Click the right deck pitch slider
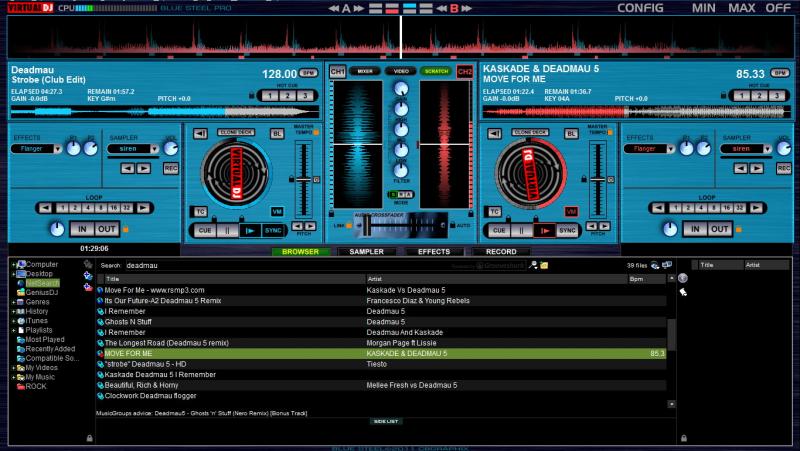This screenshot has height=451, width=800. click(597, 180)
